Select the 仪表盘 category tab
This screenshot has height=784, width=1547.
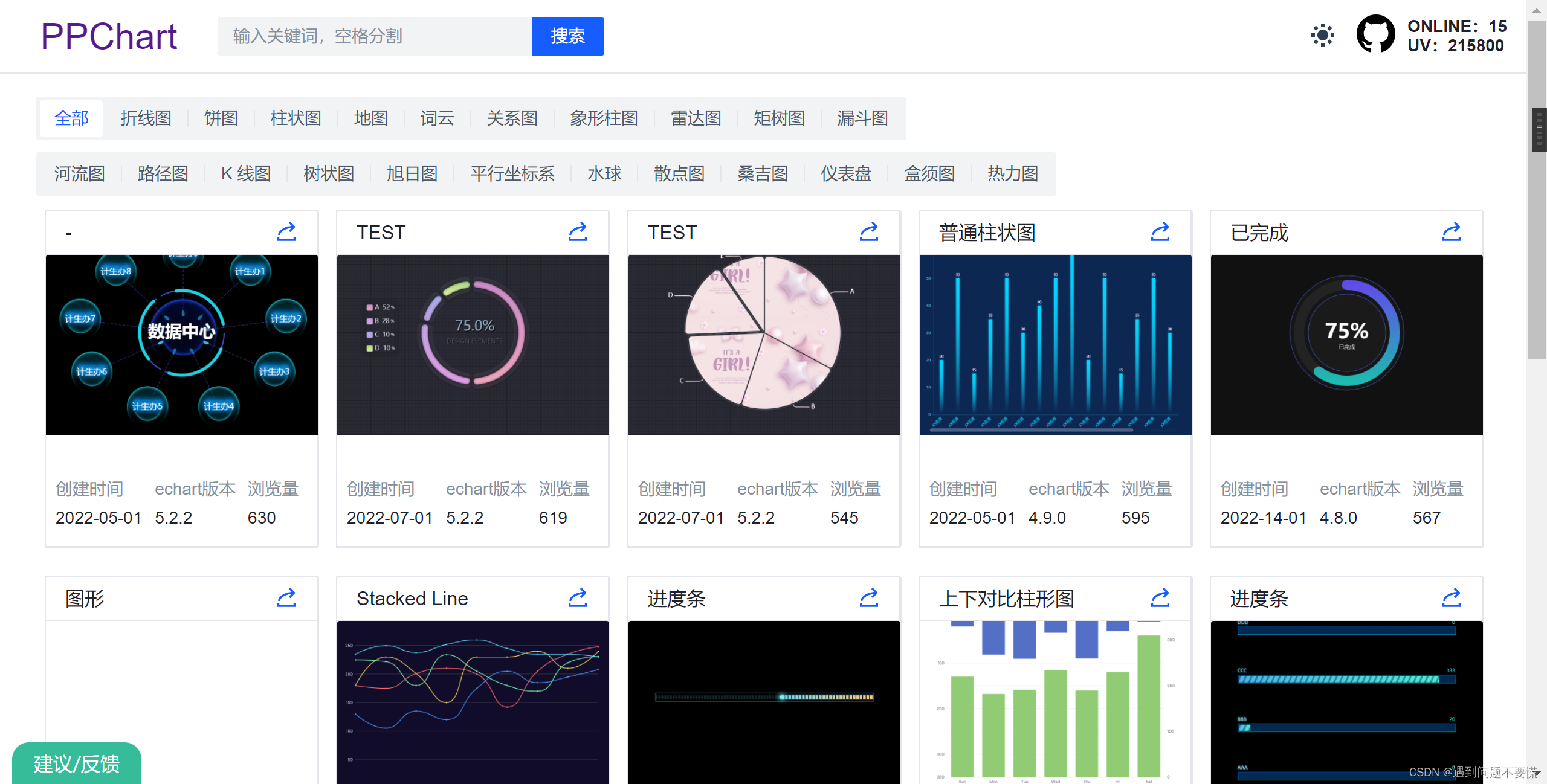pyautogui.click(x=845, y=174)
